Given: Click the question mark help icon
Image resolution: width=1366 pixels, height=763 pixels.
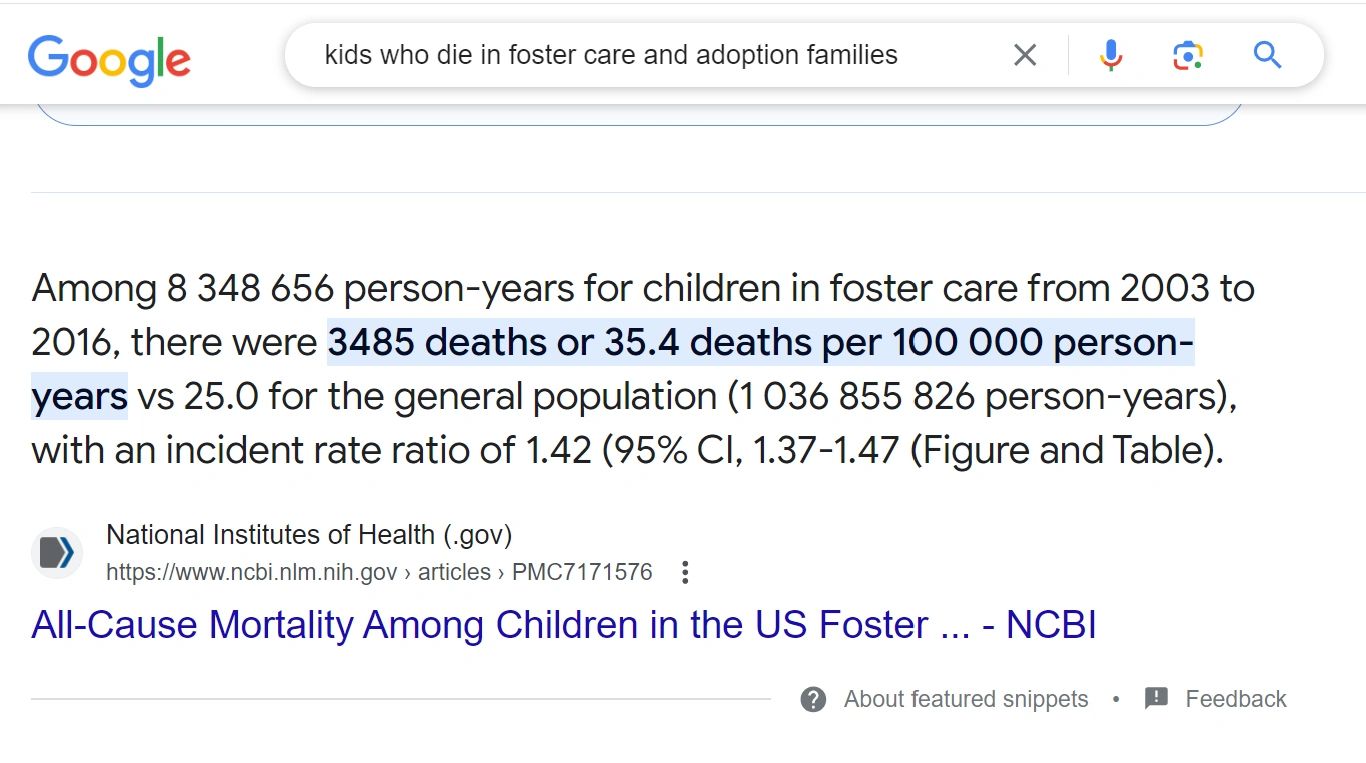Looking at the screenshot, I should click(812, 699).
